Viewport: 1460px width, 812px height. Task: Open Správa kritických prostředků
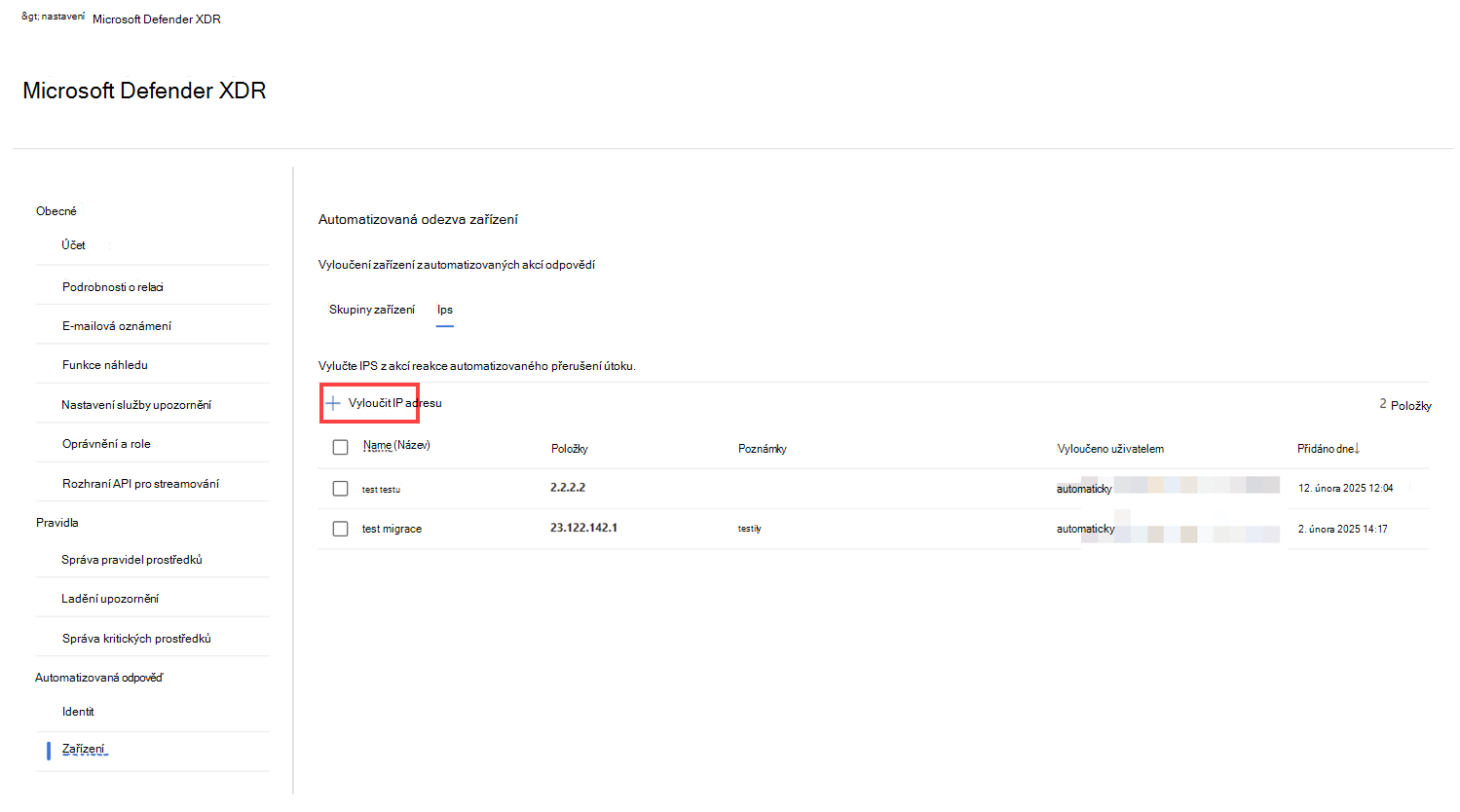136,639
